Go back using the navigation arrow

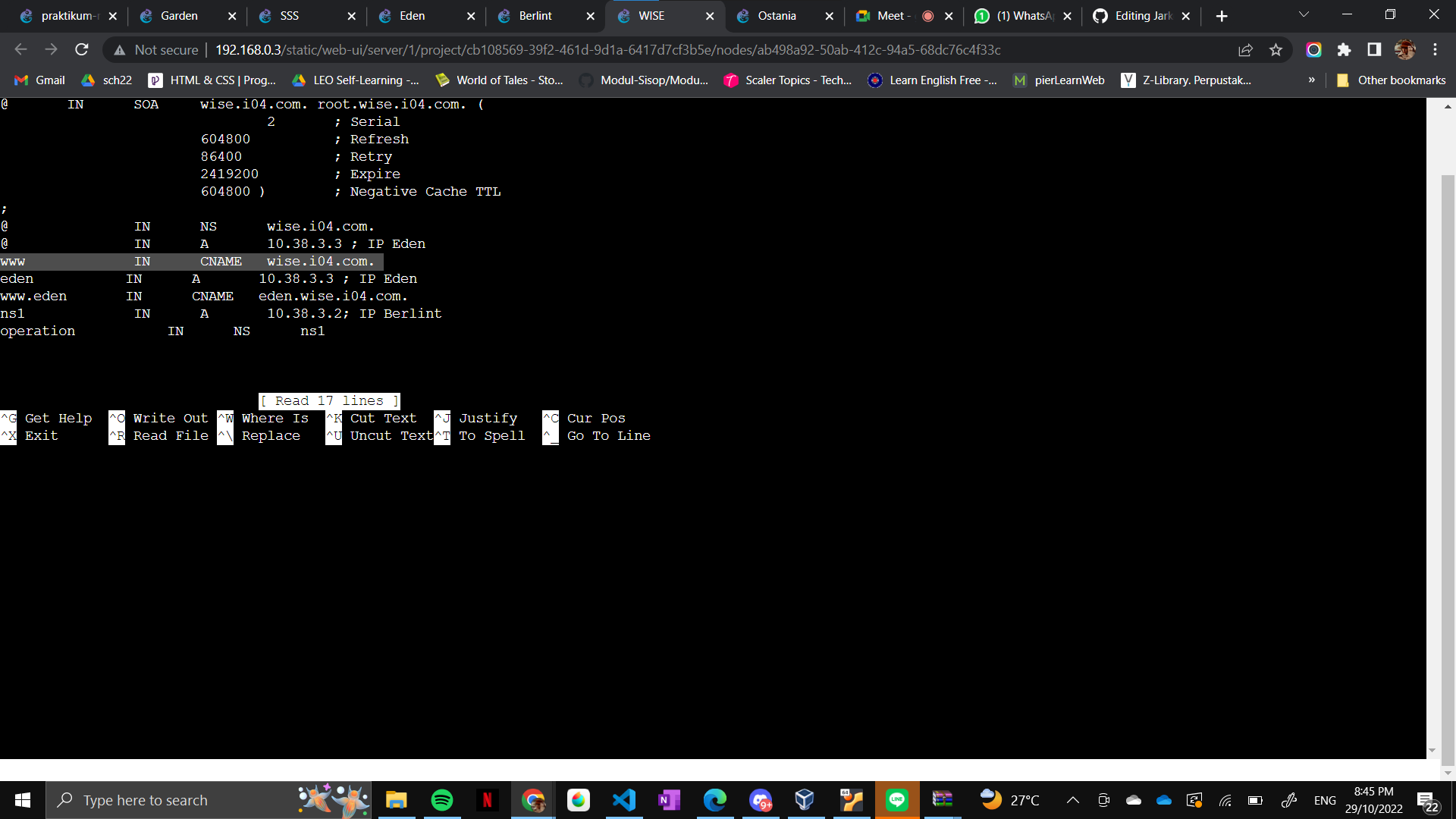tap(20, 49)
